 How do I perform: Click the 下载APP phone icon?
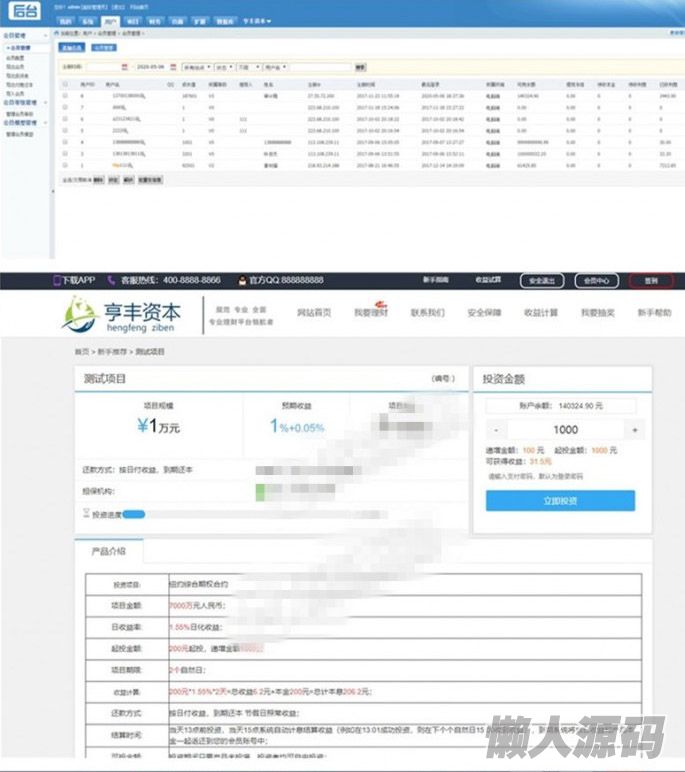click(57, 280)
